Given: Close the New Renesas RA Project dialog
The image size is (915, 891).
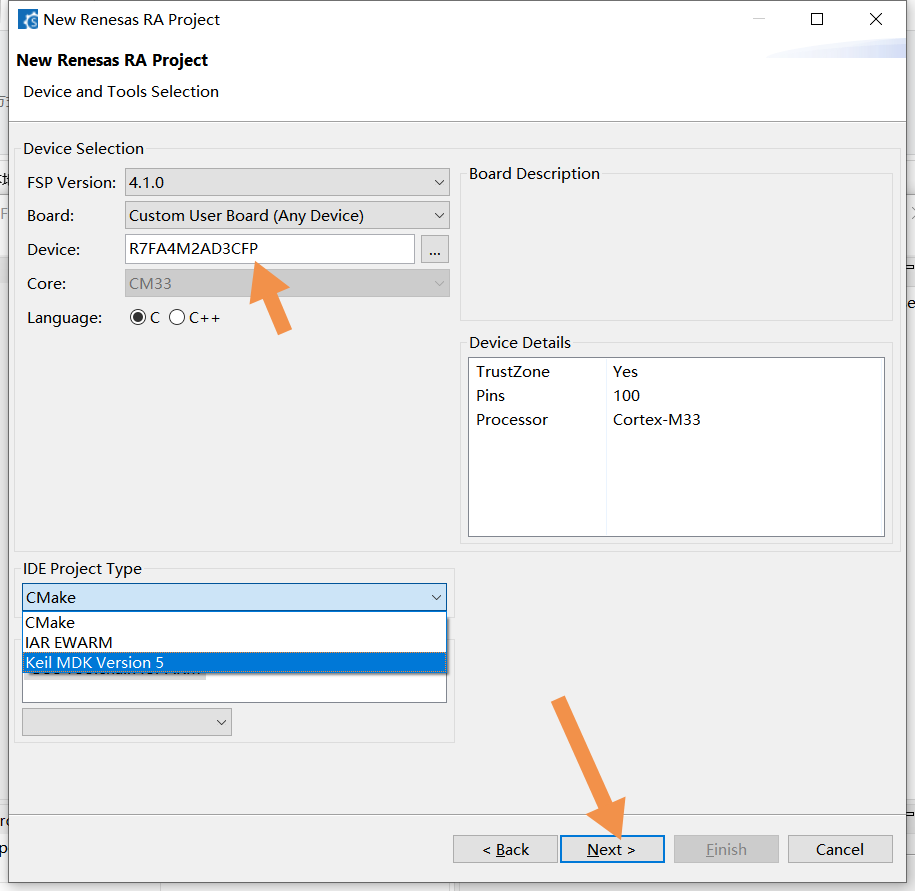Looking at the screenshot, I should click(876, 19).
